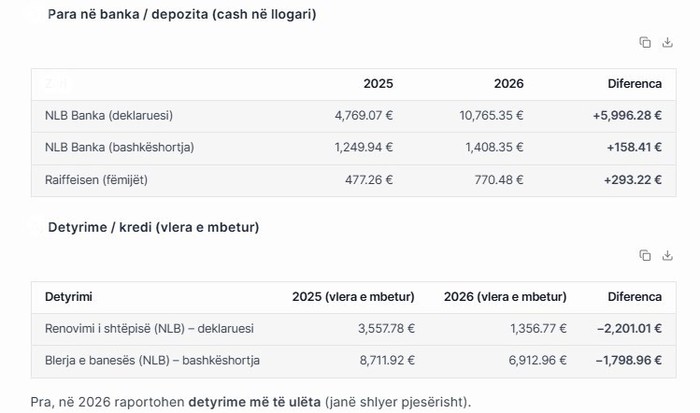Viewport: 700px width, 413px height.
Task: Click the Para në banka / depozita heading
Action: [x=182, y=15]
